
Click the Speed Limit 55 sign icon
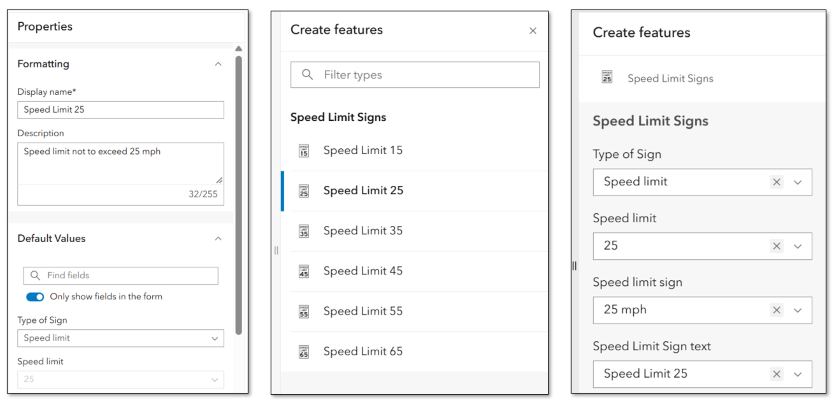[304, 311]
